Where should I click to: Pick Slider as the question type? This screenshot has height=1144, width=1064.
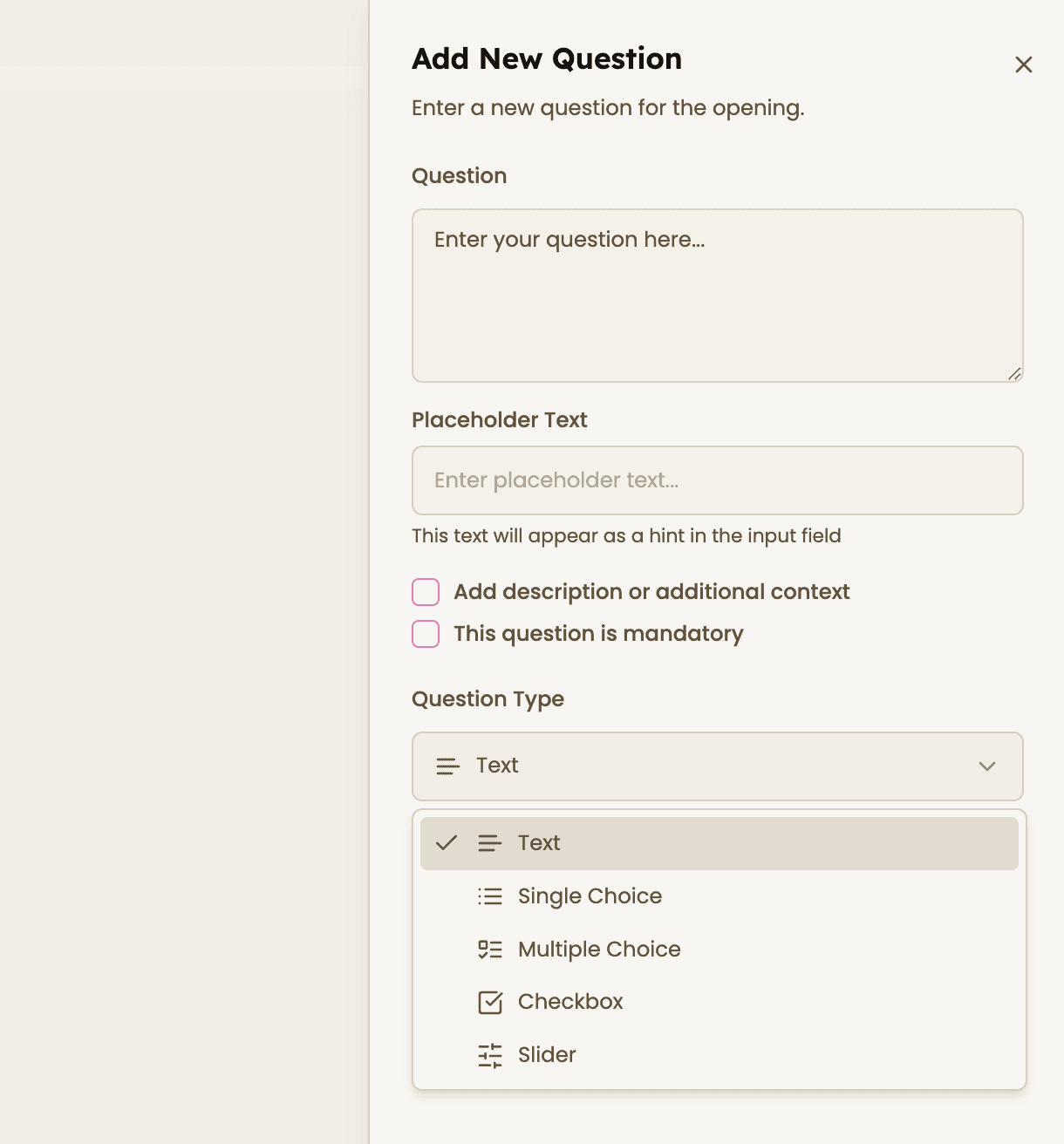pyautogui.click(x=546, y=1055)
